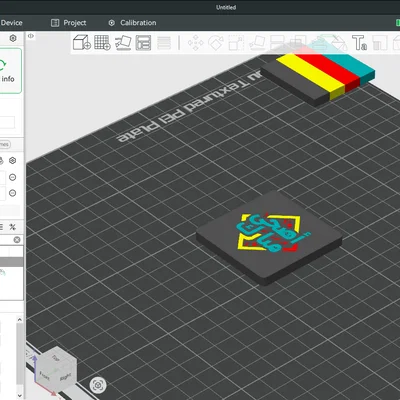The width and height of the screenshot is (400, 400).
Task: Remove first filament with minus button
Action: [x=12, y=177]
